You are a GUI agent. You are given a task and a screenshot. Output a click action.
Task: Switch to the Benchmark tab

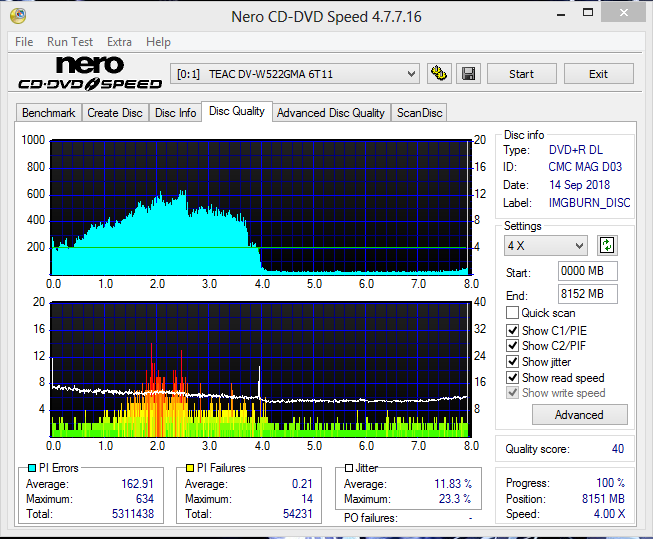[49, 113]
